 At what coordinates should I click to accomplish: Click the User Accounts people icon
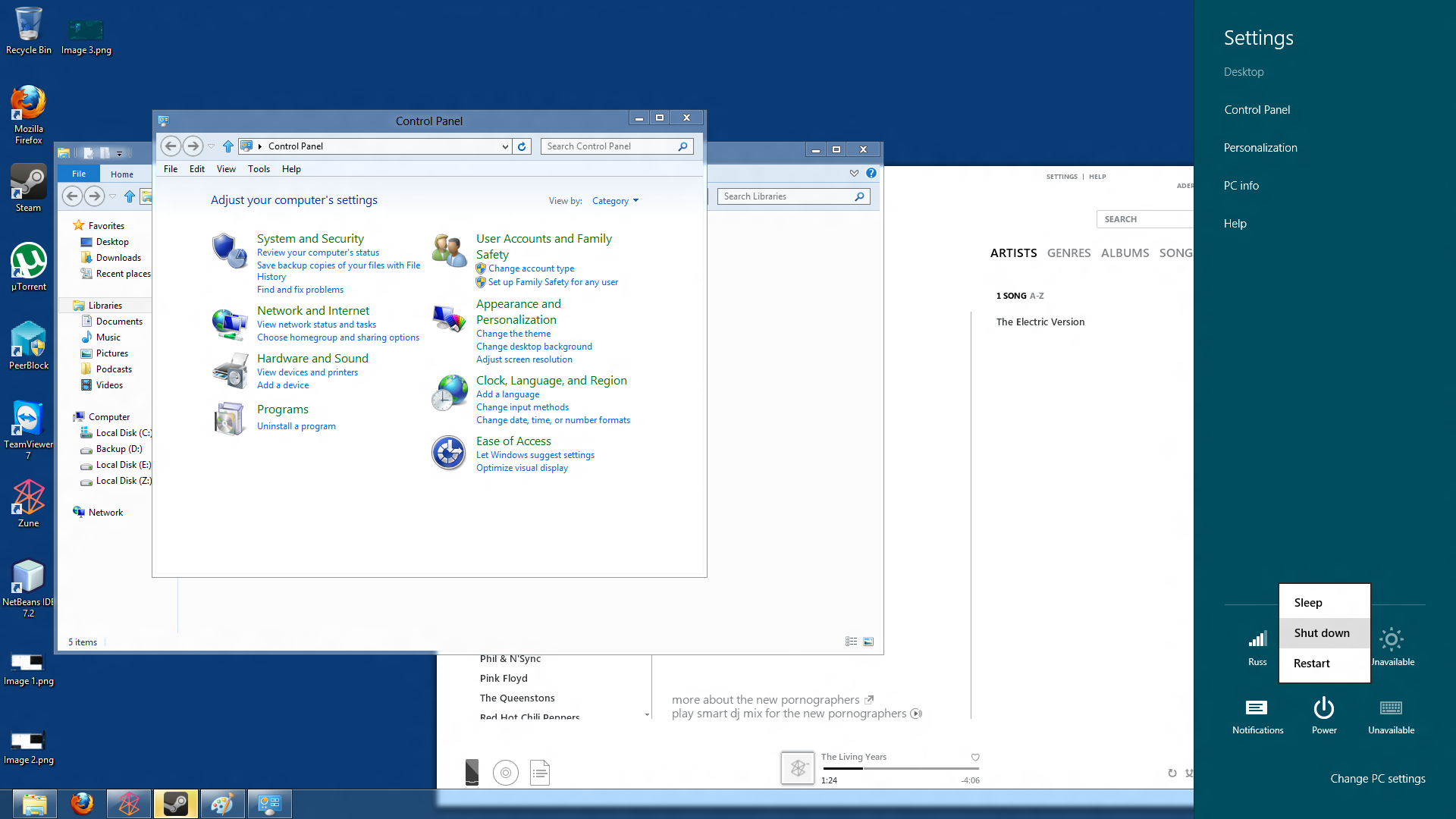click(449, 251)
